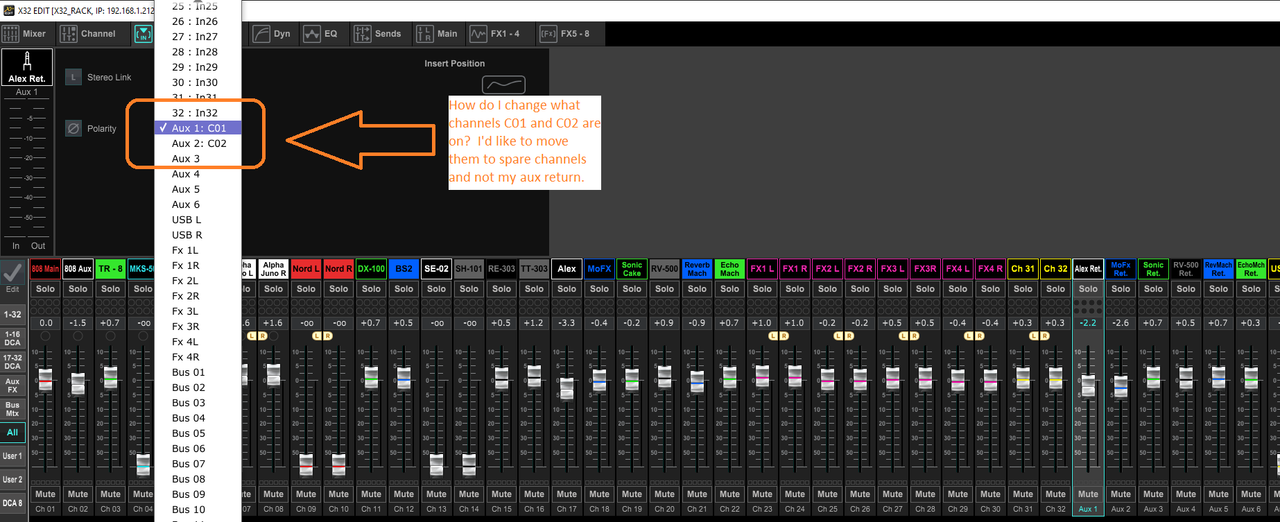Mute the Aux 1 channel
This screenshot has width=1280, height=522.
coord(1088,494)
